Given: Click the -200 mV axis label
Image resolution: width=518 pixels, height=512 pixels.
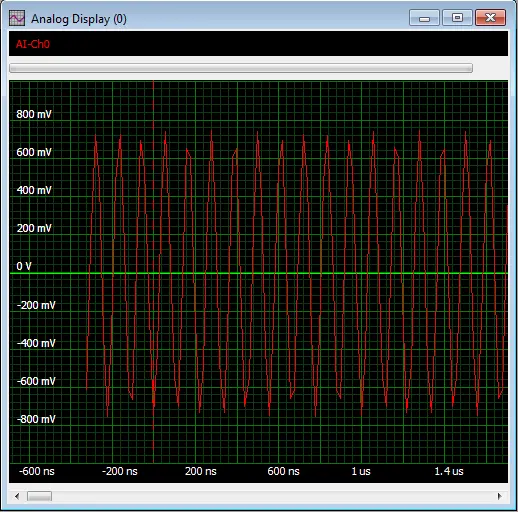Looking at the screenshot, I should pos(36,305).
